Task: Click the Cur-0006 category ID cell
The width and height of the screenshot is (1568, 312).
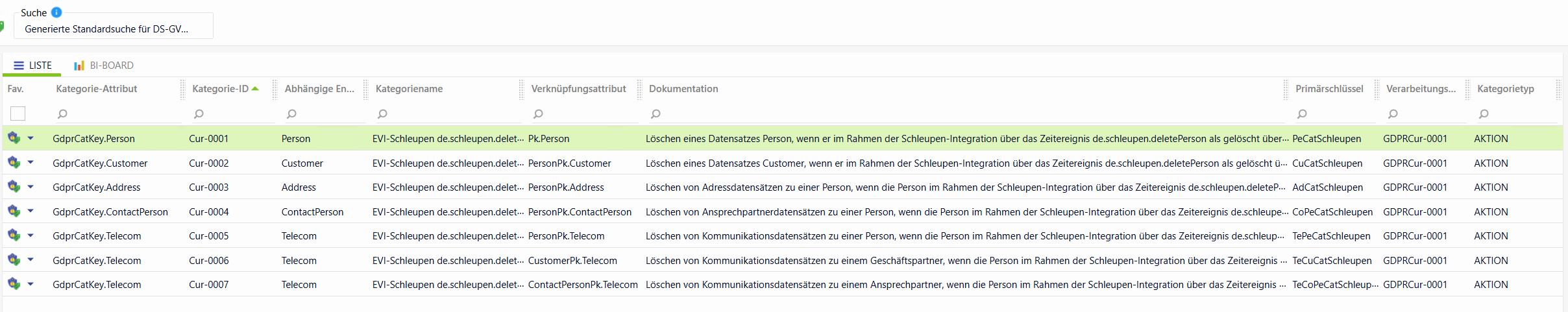Action: tap(208, 261)
